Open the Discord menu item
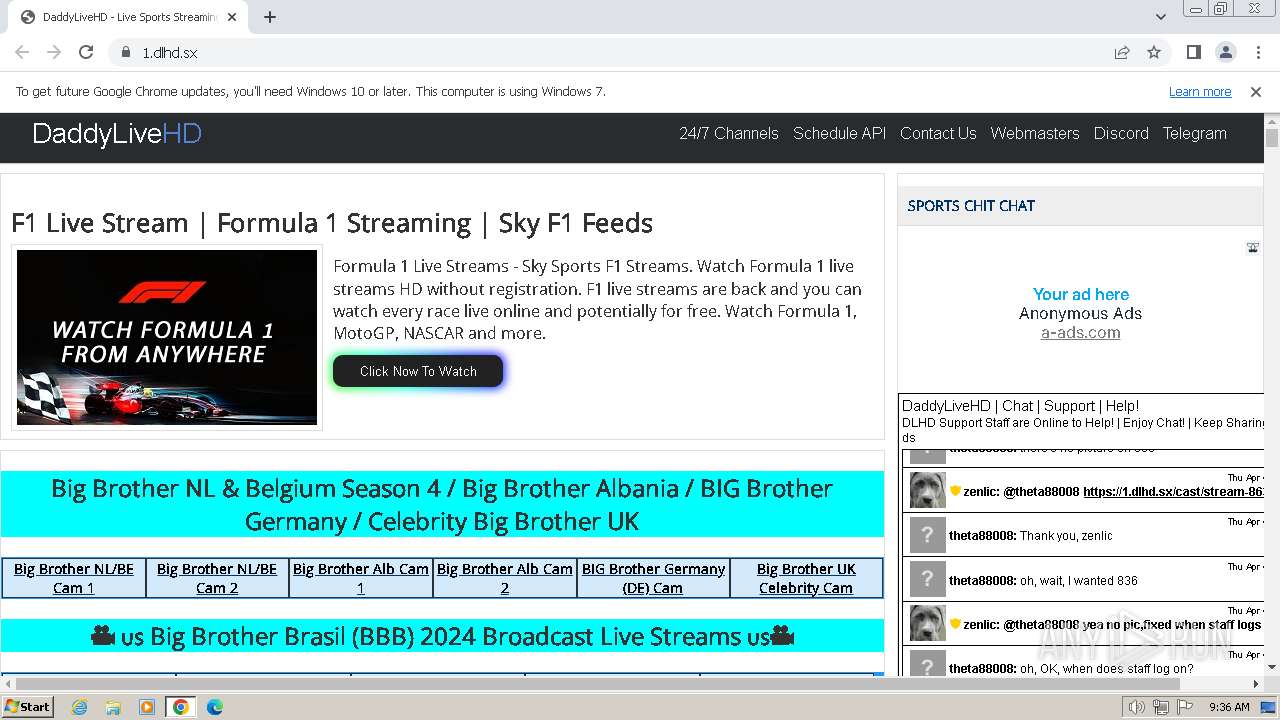This screenshot has height=720, width=1280. coord(1121,133)
